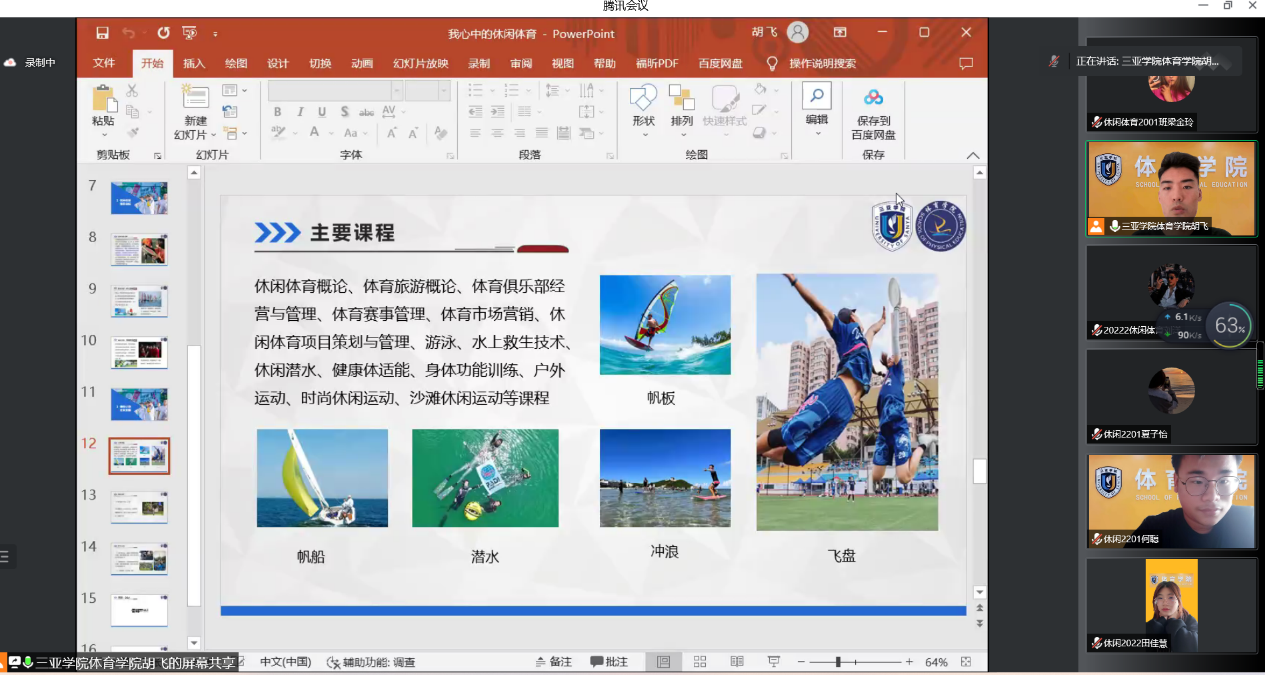Toggle the 批注 comments pane
1265x675 pixels.
pyautogui.click(x=610, y=661)
